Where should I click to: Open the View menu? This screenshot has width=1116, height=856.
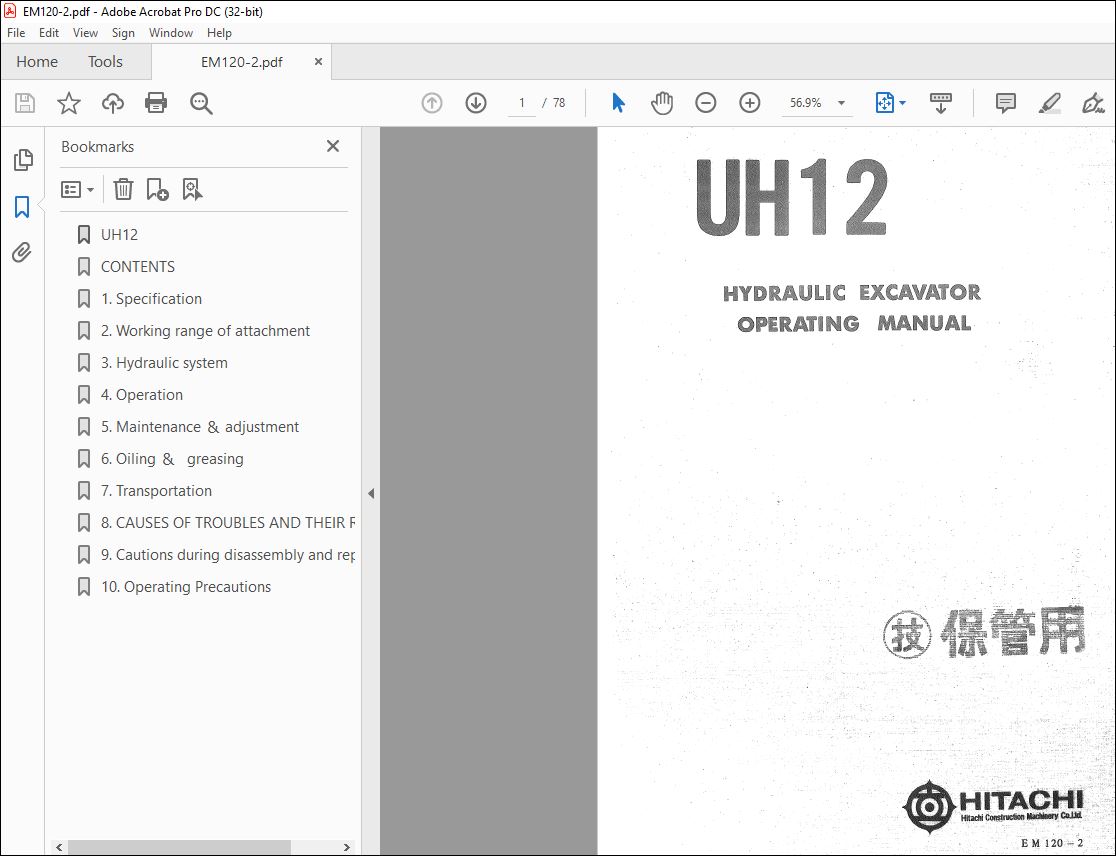point(85,33)
